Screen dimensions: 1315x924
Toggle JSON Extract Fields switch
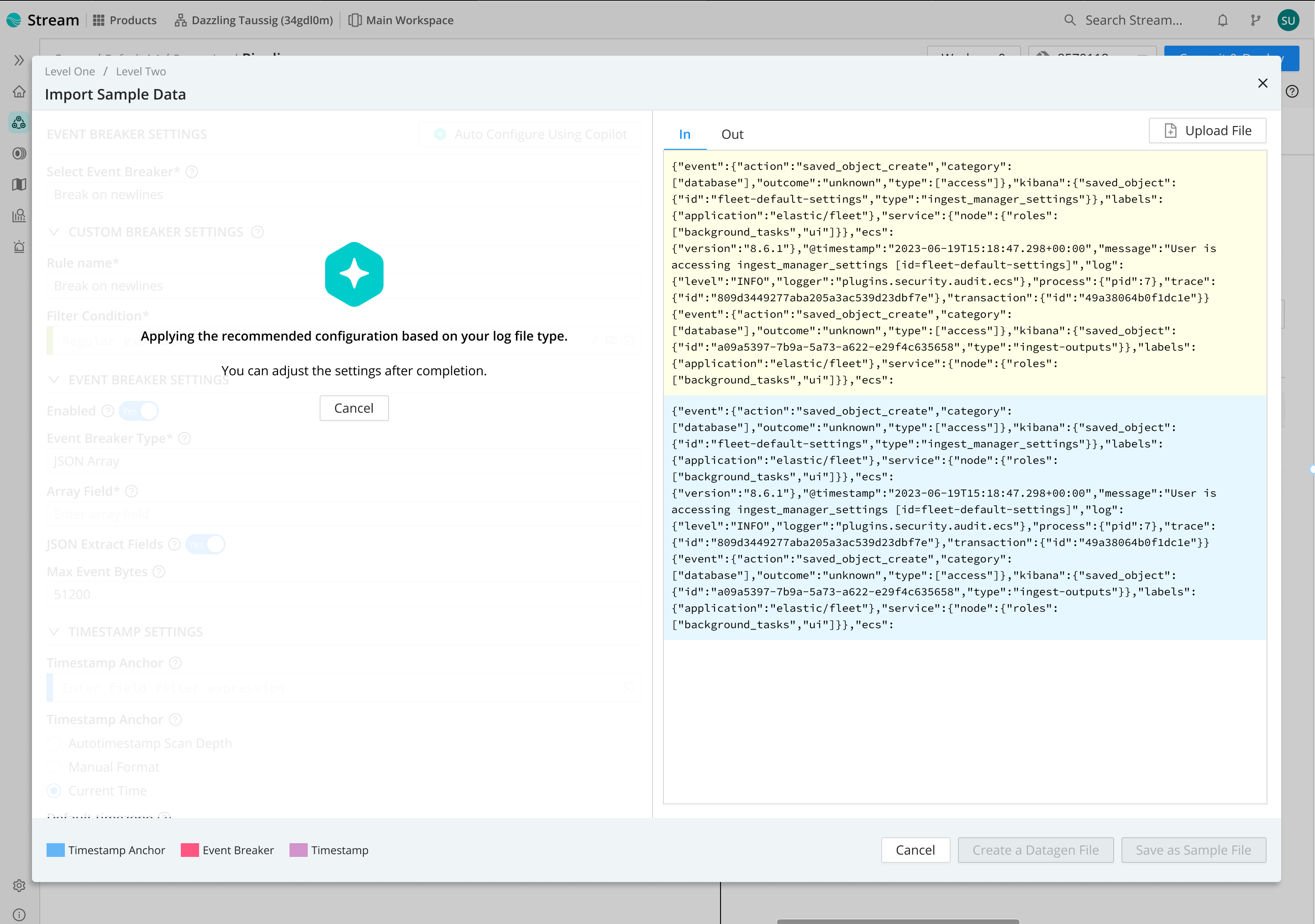pyautogui.click(x=205, y=544)
